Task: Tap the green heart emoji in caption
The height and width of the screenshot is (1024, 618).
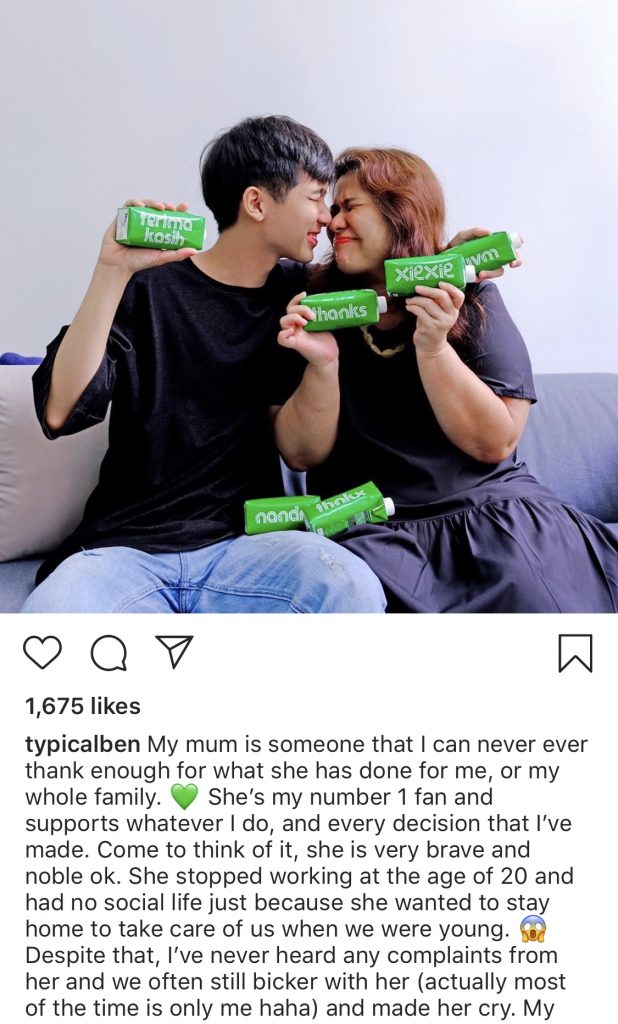Action: click(x=184, y=797)
